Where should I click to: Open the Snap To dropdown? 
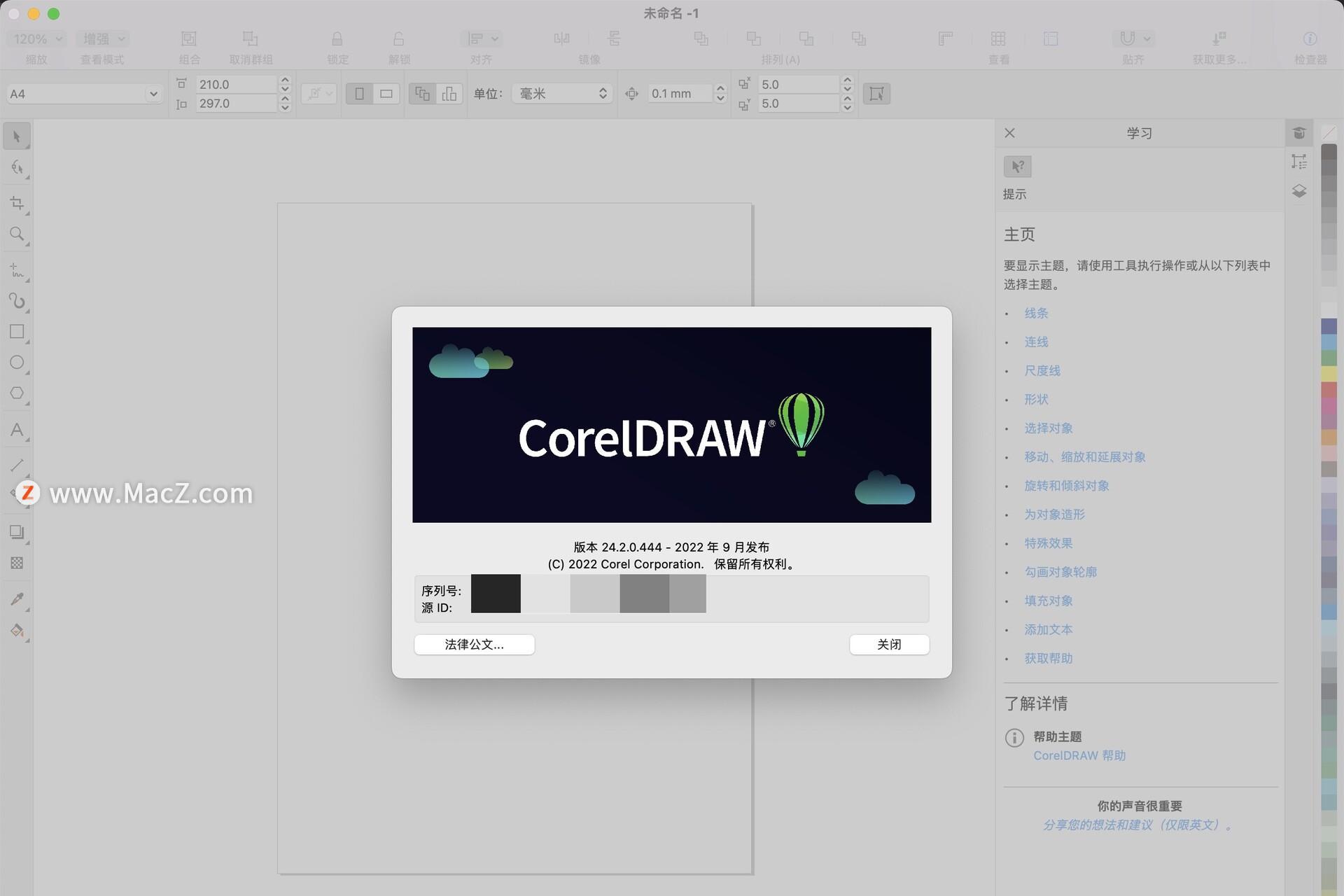(1147, 38)
